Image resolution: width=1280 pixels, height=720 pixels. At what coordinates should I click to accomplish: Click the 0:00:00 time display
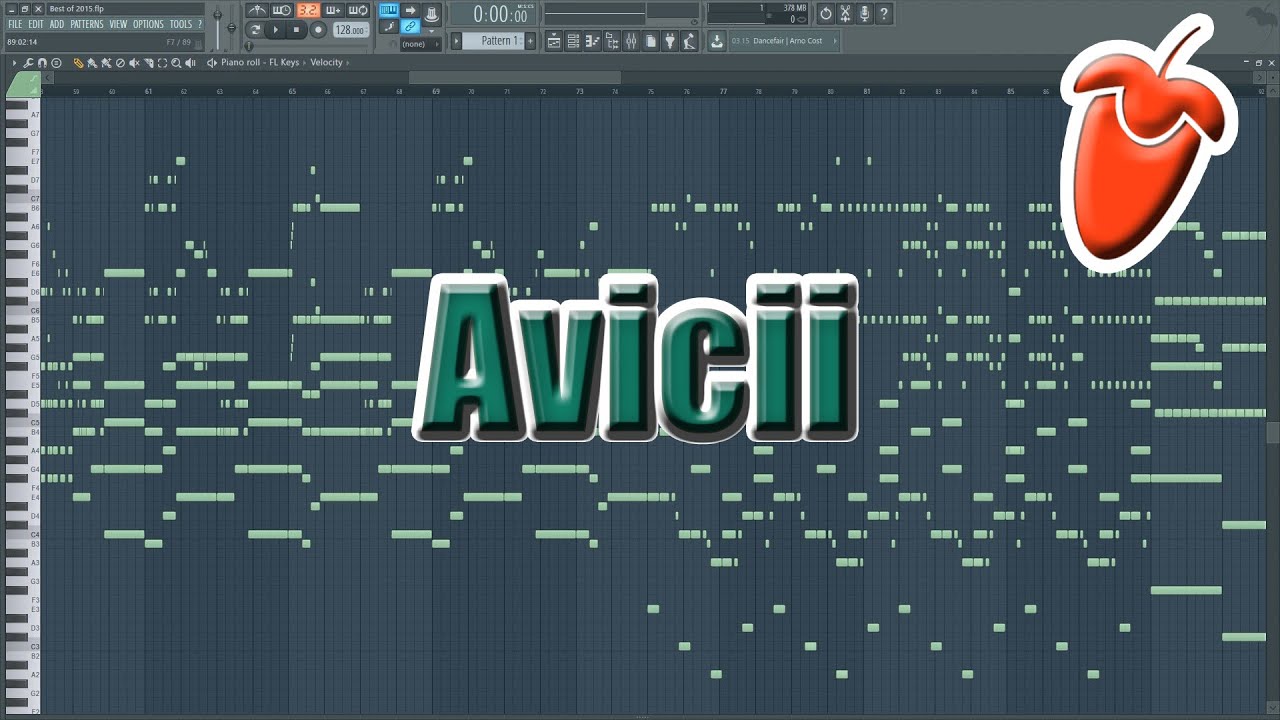click(x=494, y=14)
